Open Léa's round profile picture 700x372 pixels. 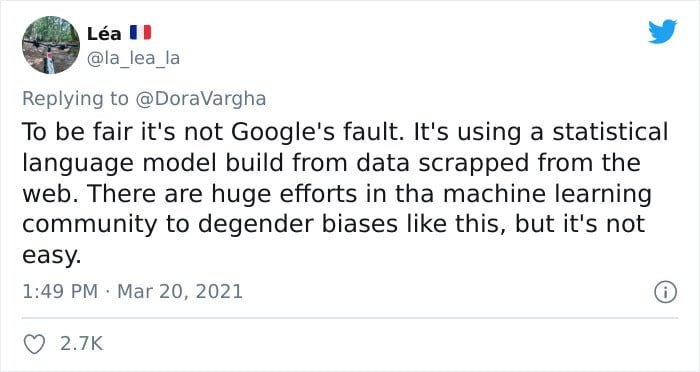click(x=51, y=45)
